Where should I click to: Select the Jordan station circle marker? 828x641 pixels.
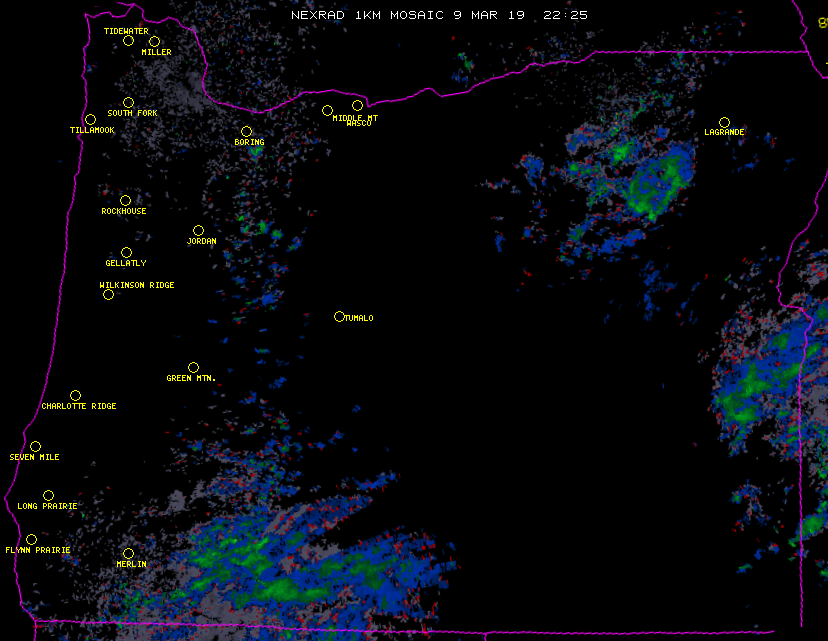(198, 231)
